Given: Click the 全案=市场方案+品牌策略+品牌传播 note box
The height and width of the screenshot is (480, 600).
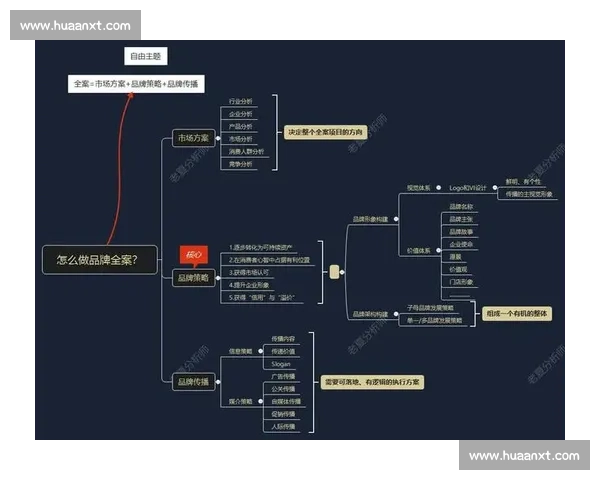Looking at the screenshot, I should pyautogui.click(x=136, y=84).
